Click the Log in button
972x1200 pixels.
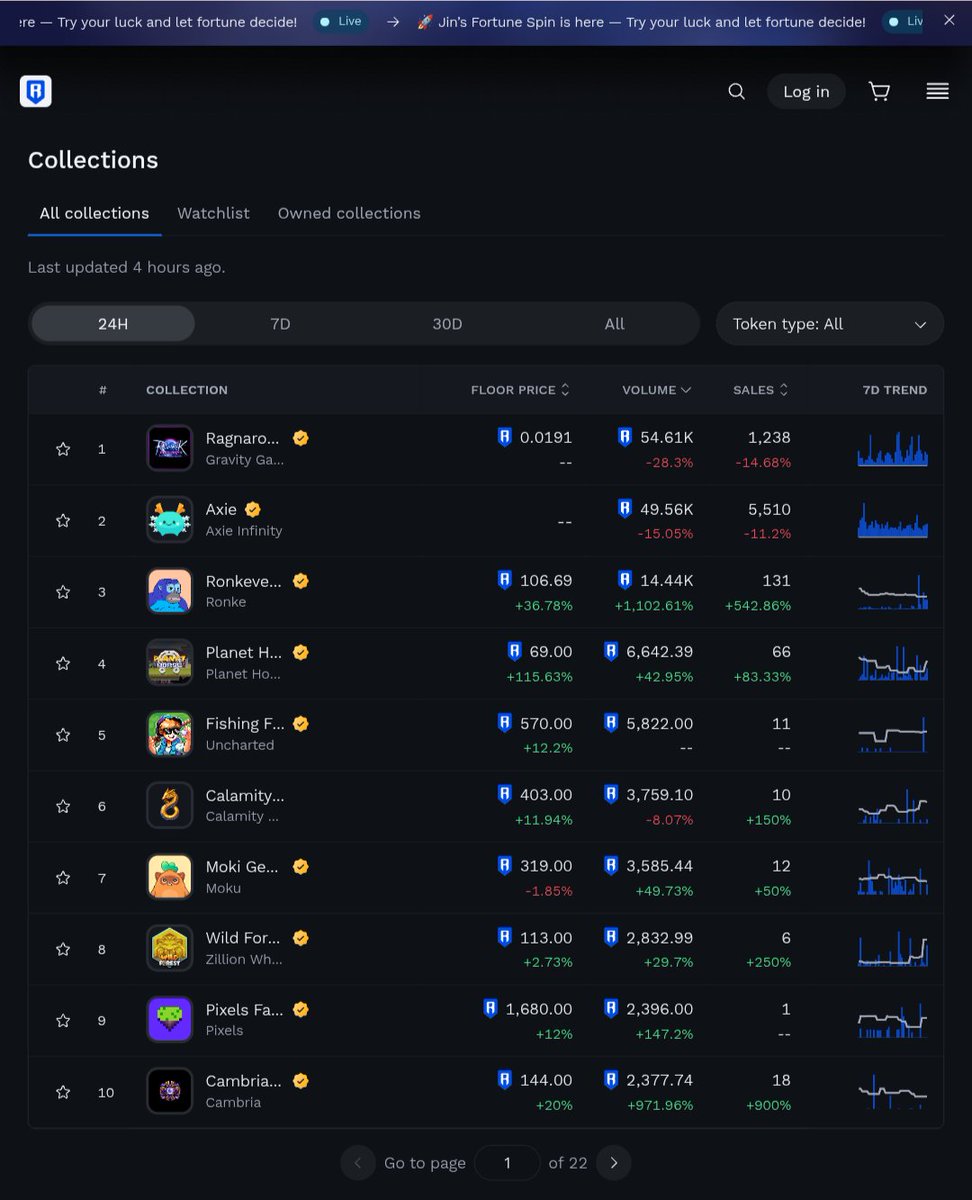point(806,92)
